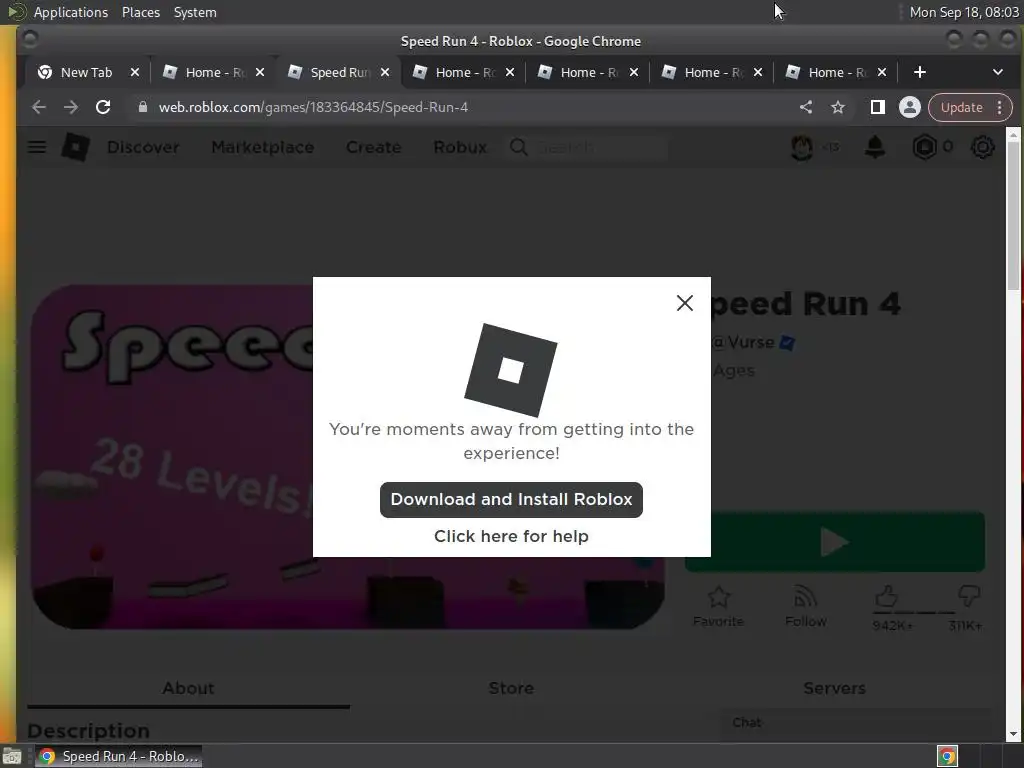1024x768 pixels.
Task: Click Chrome icon in bottom panel tray
Action: click(947, 756)
